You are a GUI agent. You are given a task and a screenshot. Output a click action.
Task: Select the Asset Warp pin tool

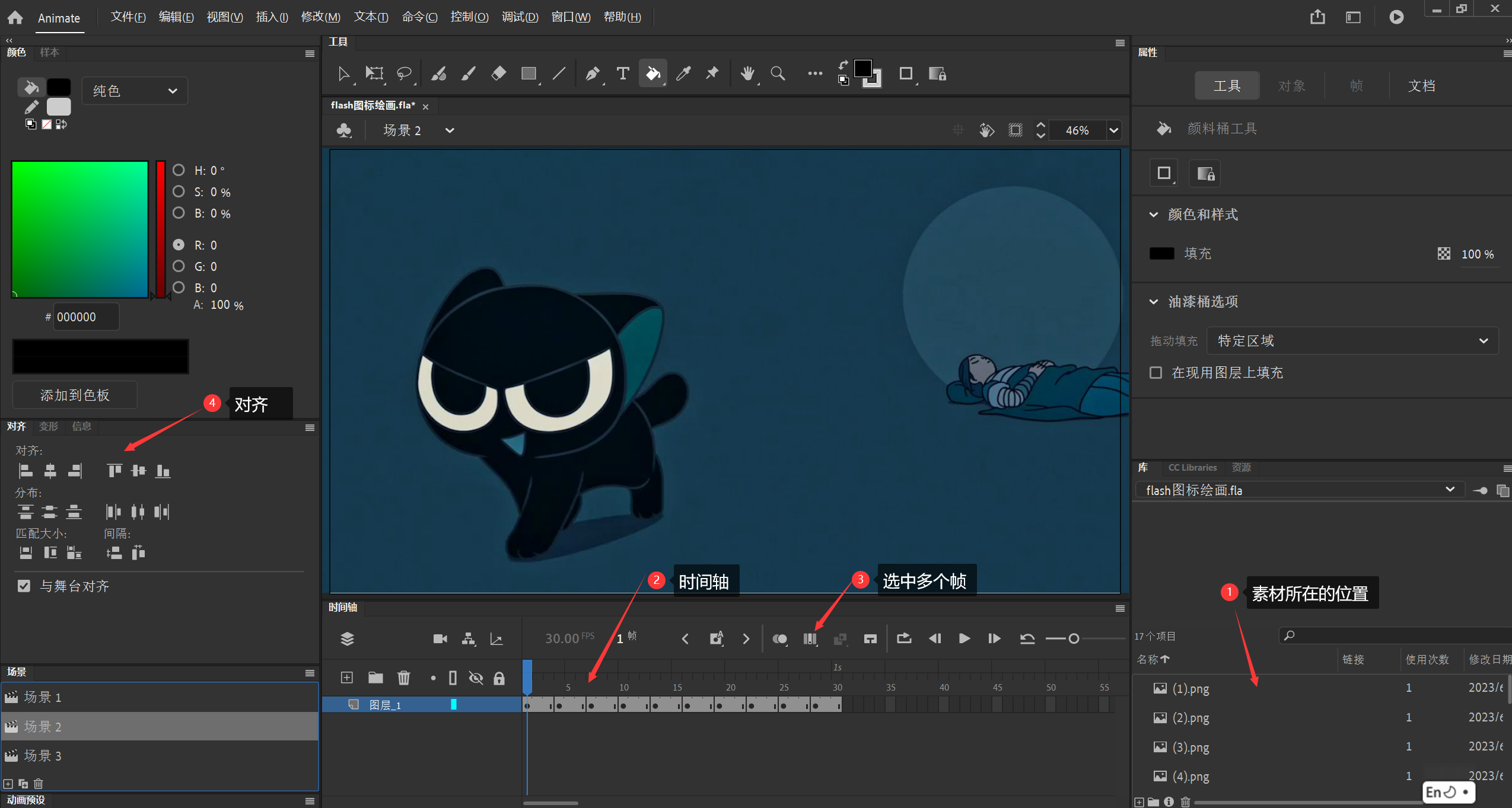tap(712, 74)
